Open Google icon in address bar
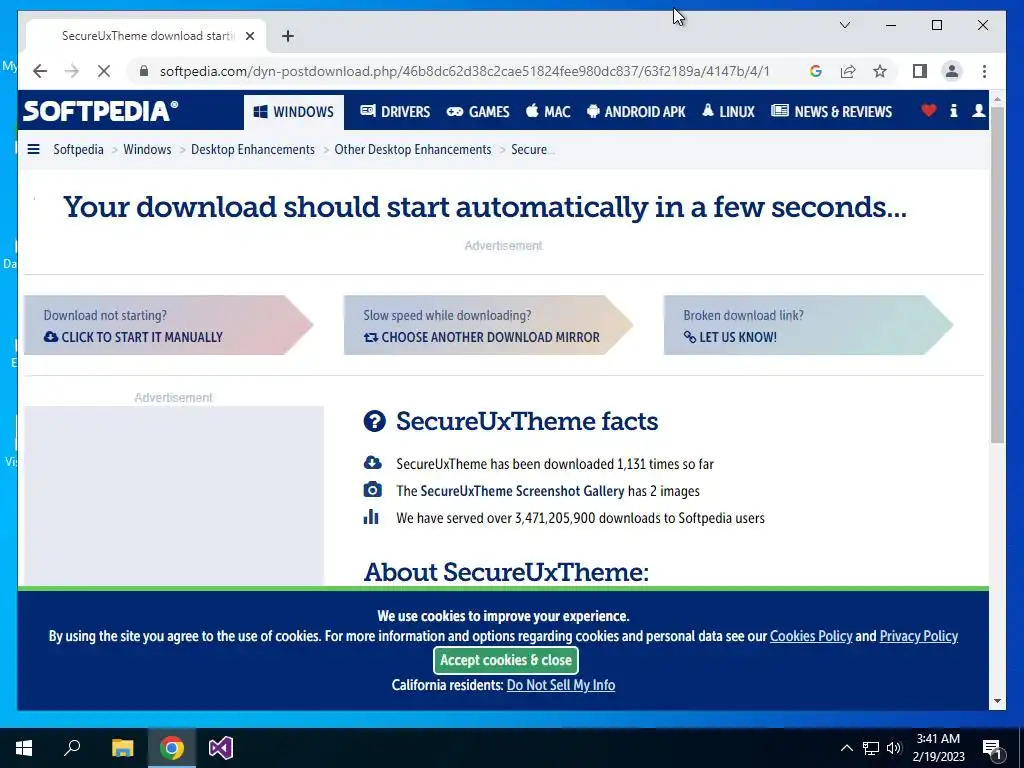The image size is (1024, 768). point(815,71)
